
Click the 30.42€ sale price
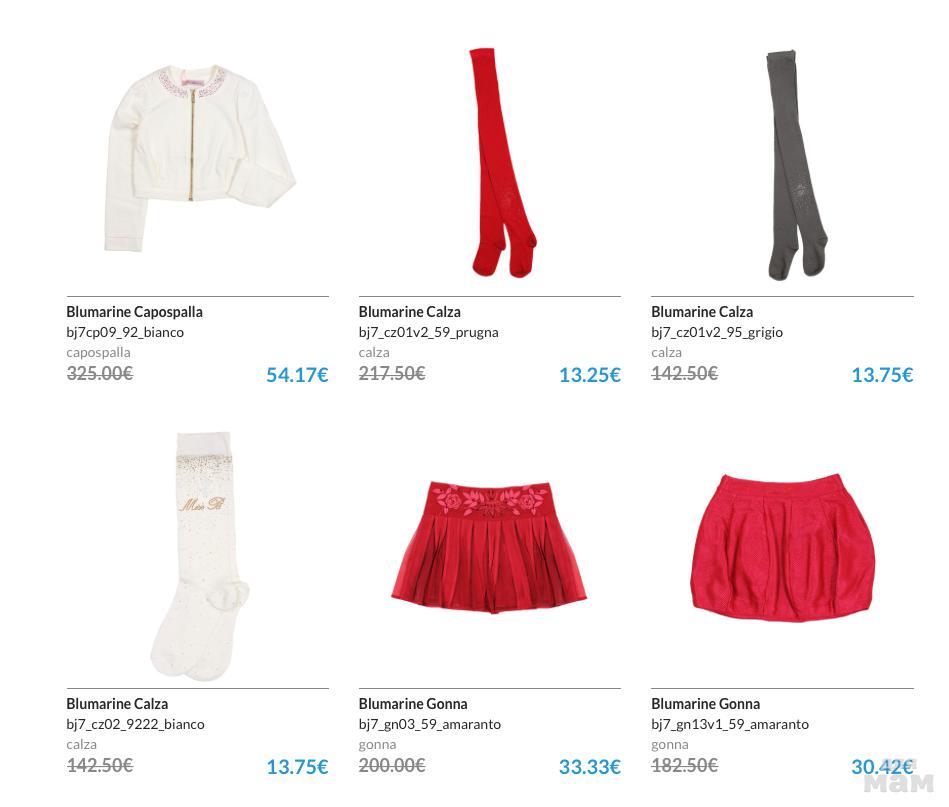tap(882, 768)
